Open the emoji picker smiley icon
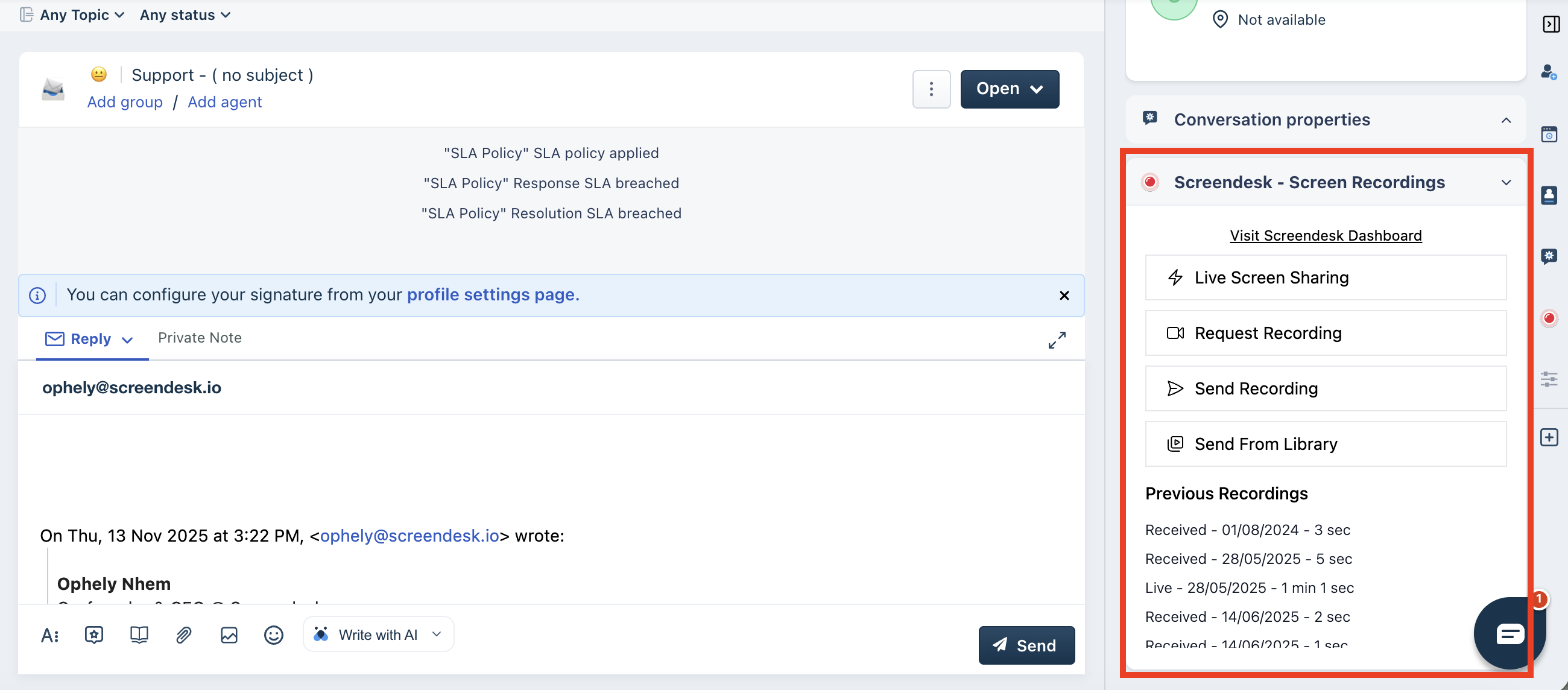The image size is (1568, 690). (273, 635)
